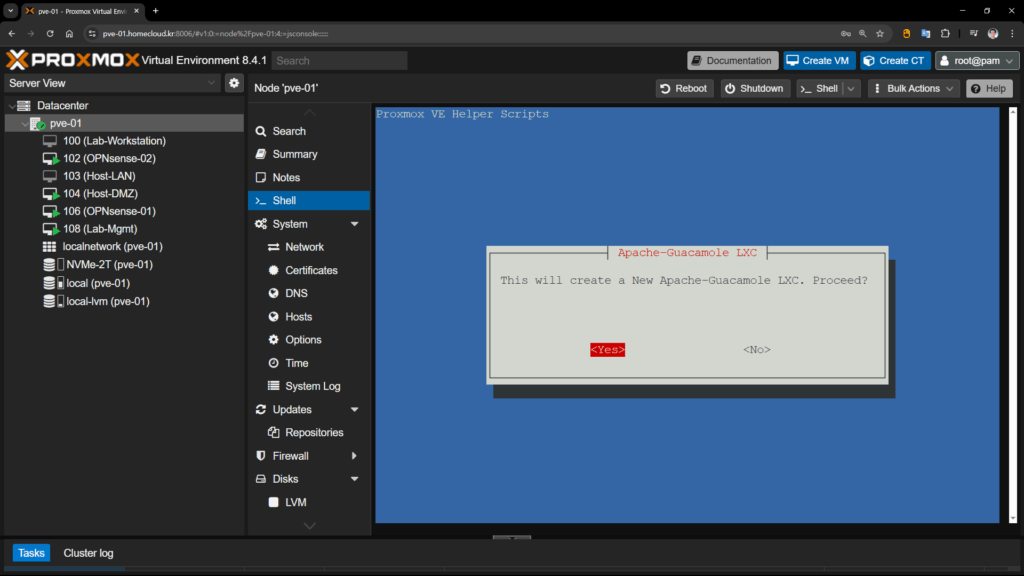Choose <No> in the Apache-Guacamole dialog
The height and width of the screenshot is (576, 1024).
click(x=756, y=350)
